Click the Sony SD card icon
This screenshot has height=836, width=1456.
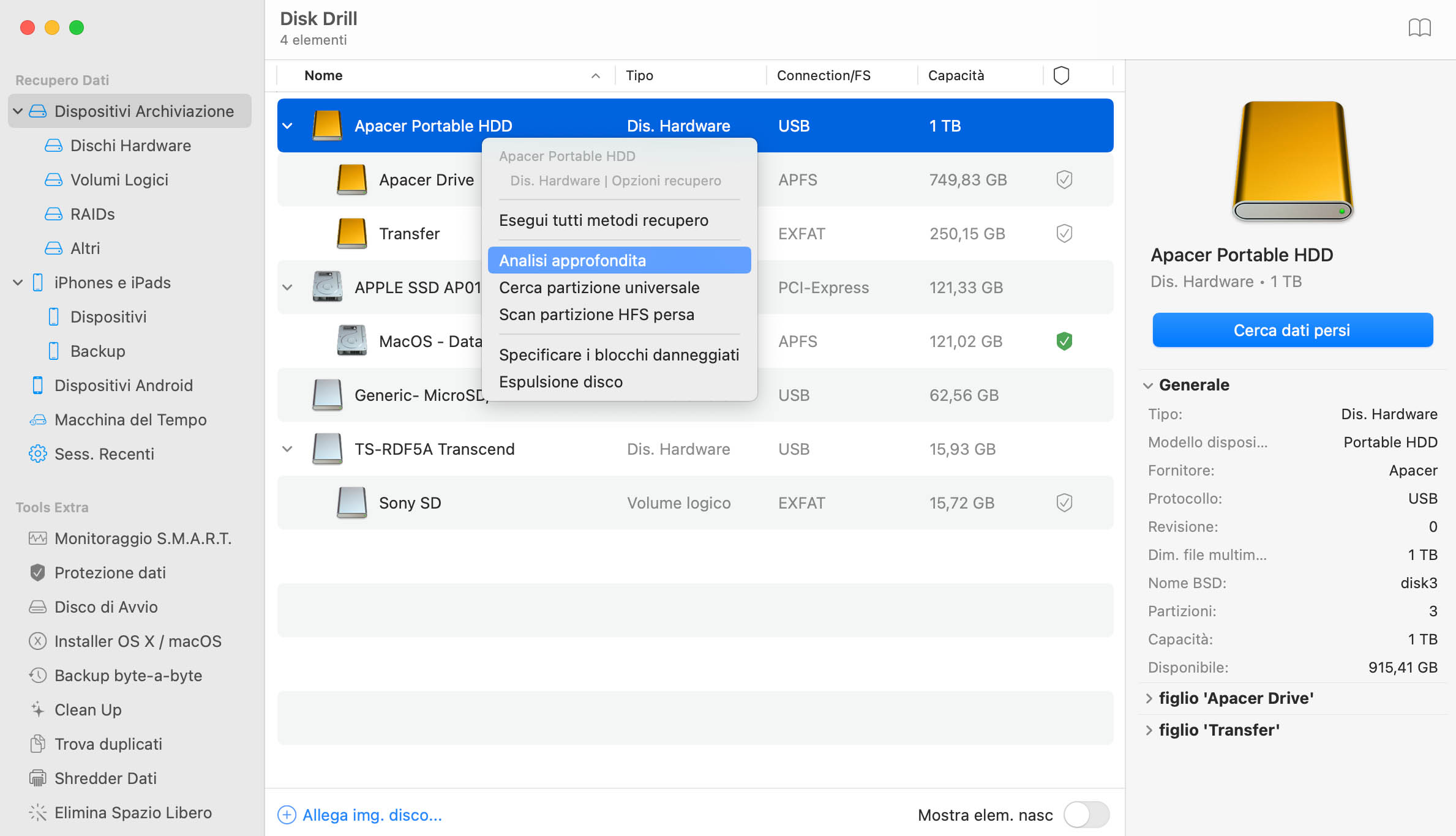(x=351, y=502)
